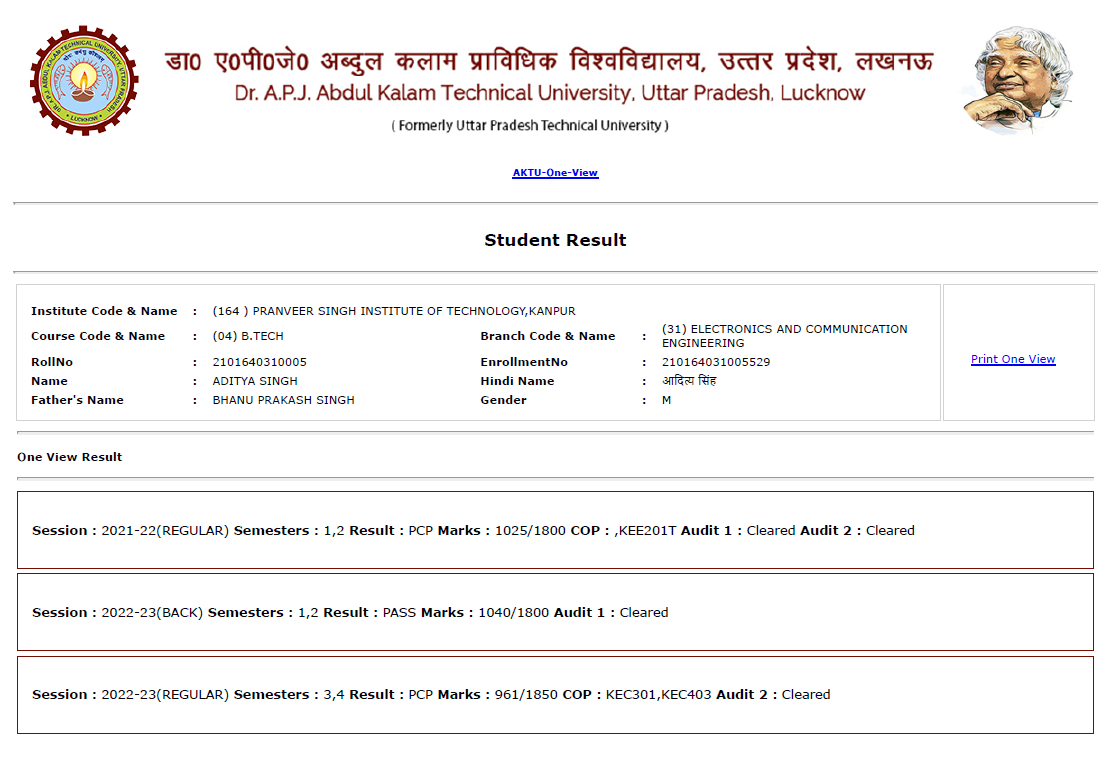The image size is (1106, 768).
Task: Click the portrait illustration in the header
Action: [1017, 80]
